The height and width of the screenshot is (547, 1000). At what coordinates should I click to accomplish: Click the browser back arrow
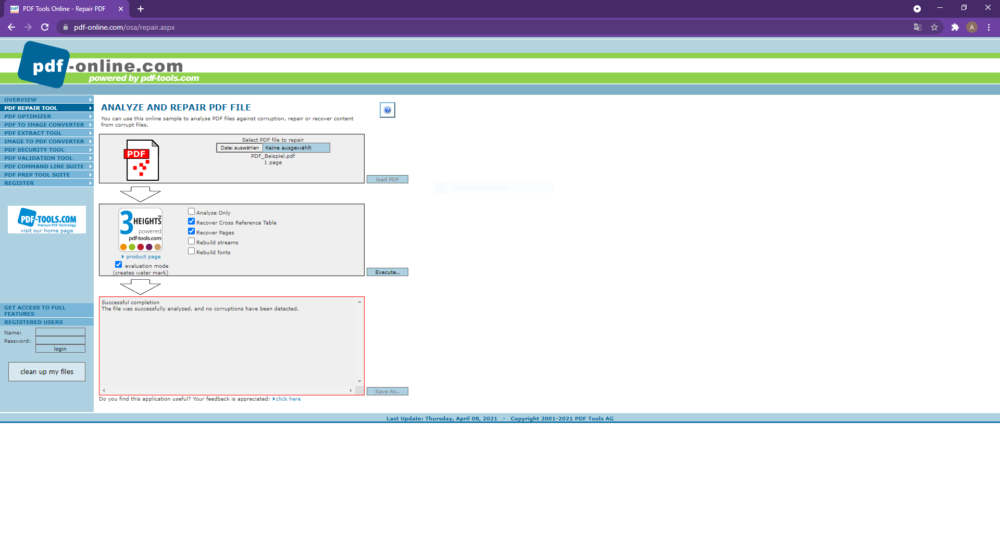coord(11,27)
